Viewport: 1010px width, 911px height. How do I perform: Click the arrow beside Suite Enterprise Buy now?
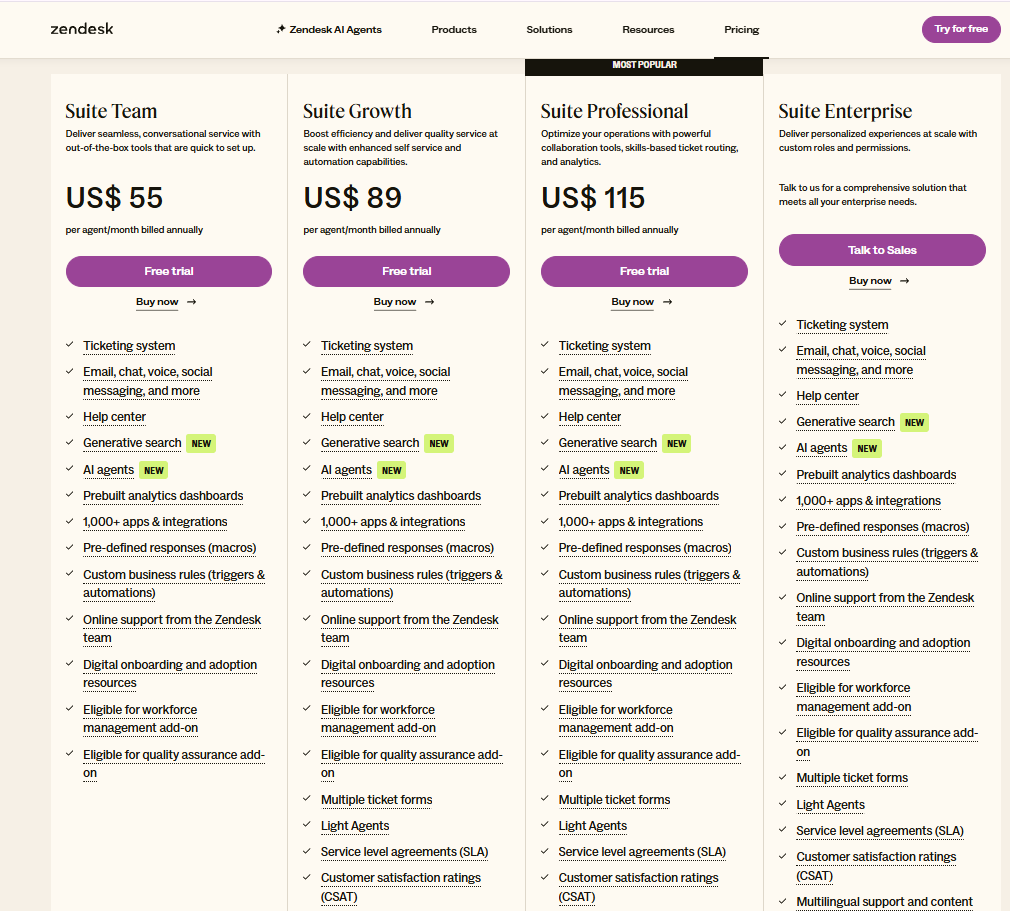click(x=904, y=281)
